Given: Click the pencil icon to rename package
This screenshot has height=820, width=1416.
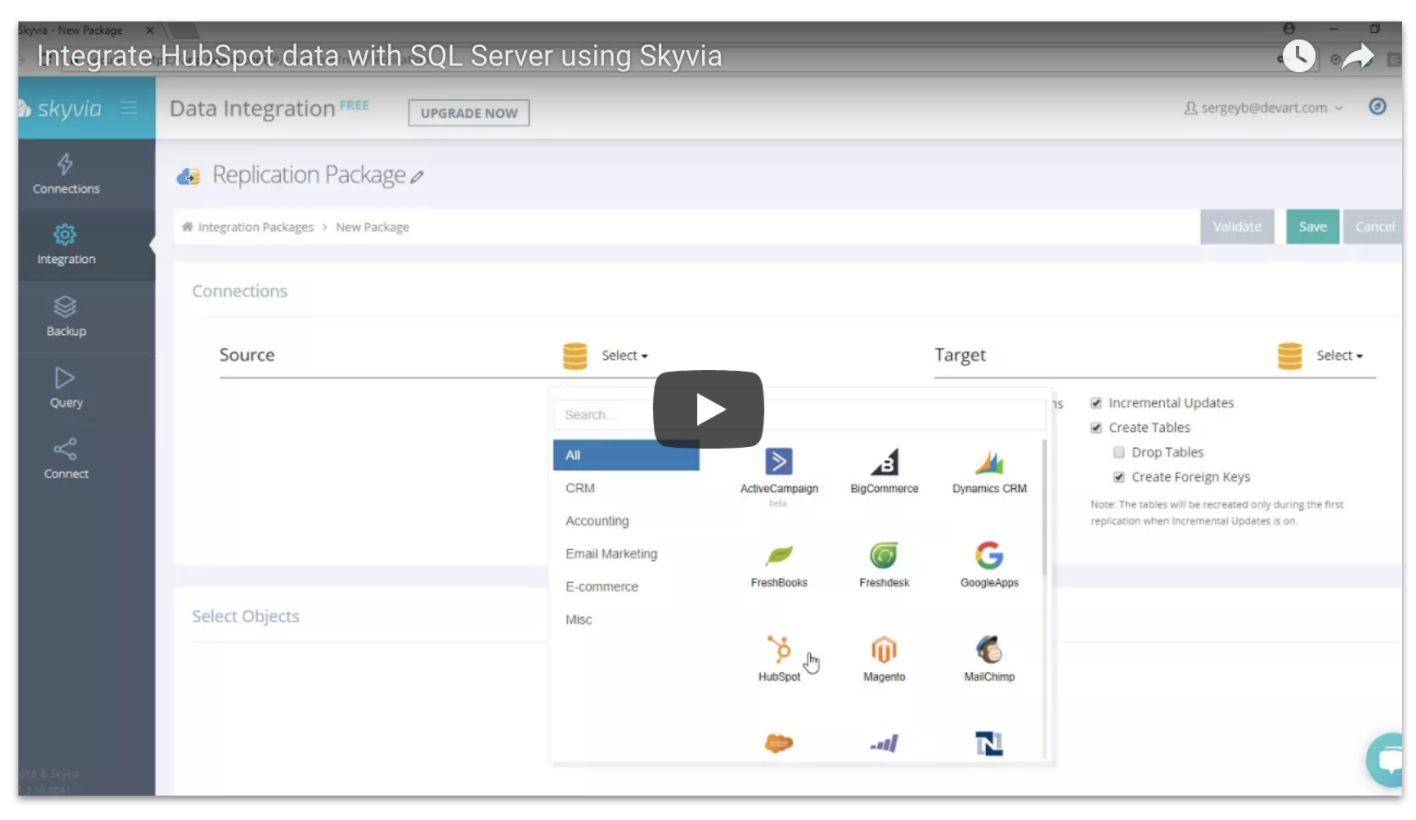Looking at the screenshot, I should (x=417, y=177).
